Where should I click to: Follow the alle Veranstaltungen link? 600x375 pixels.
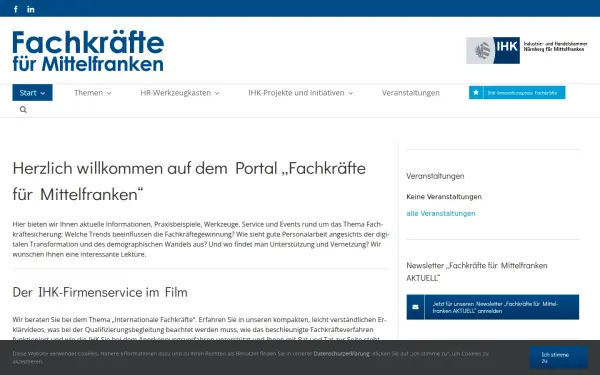click(x=441, y=214)
